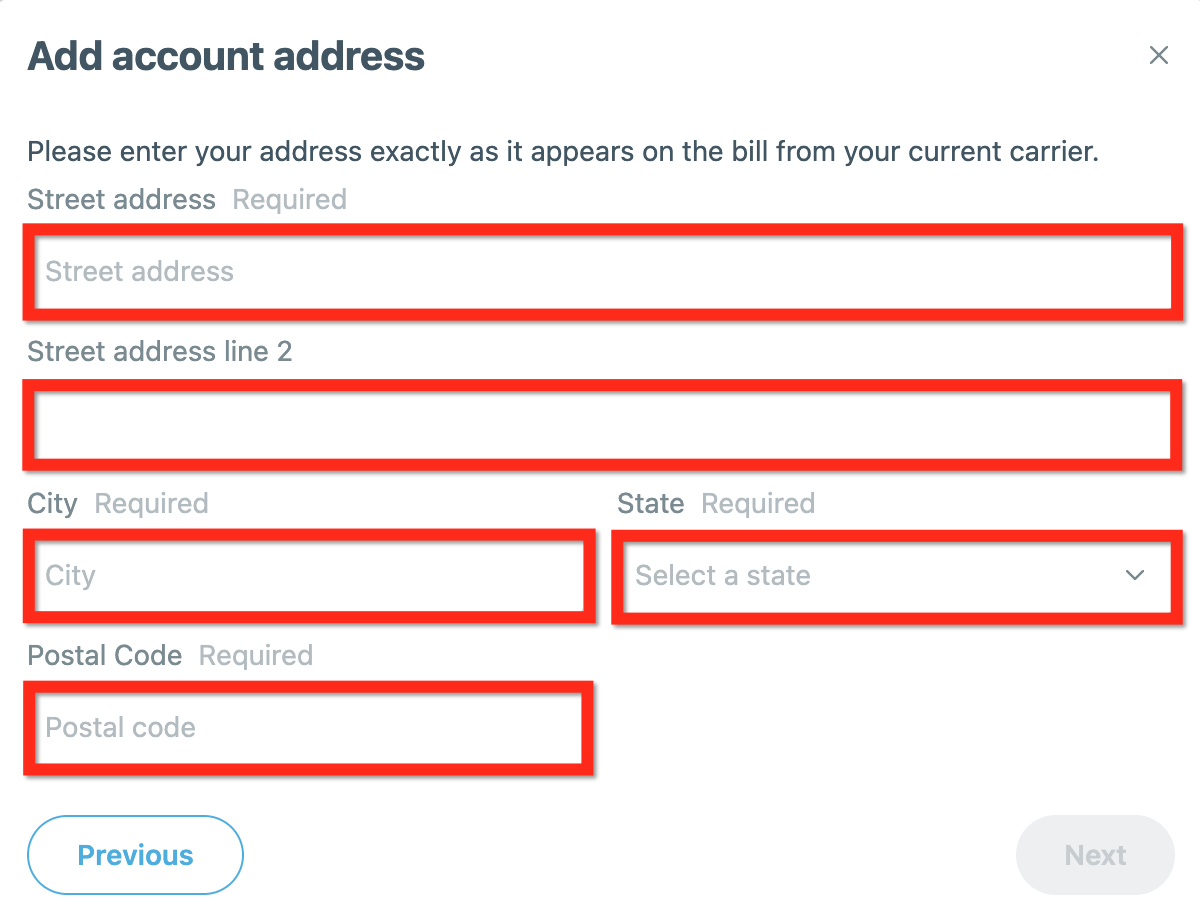Click "Required" beside the City label
Viewport: 1200px width, 924px height.
pyautogui.click(x=151, y=504)
